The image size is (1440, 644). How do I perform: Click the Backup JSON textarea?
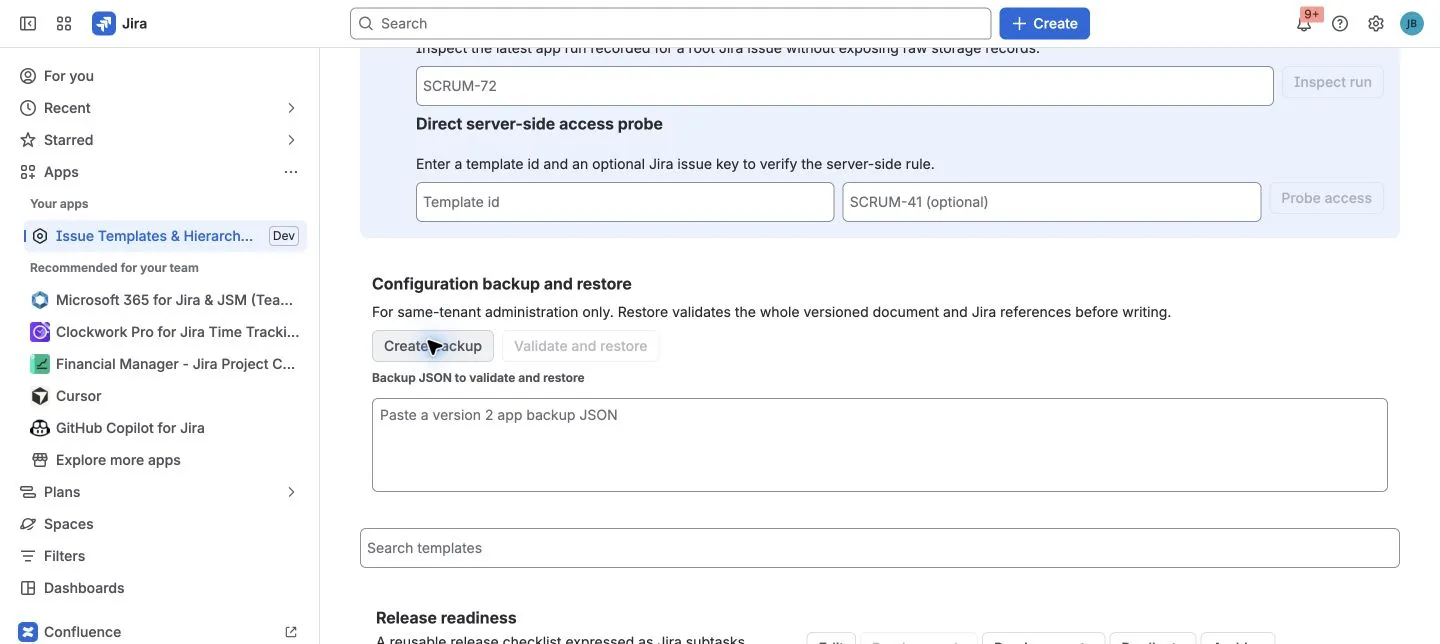880,445
